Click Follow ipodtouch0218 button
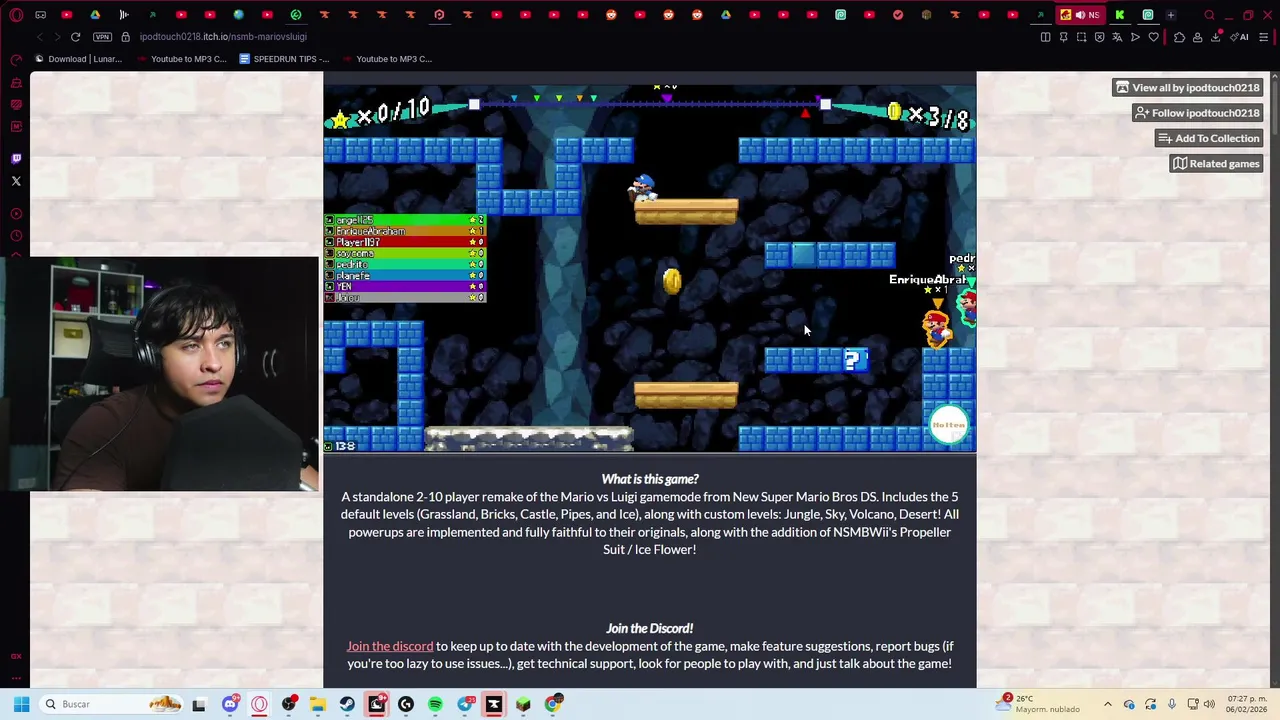 point(1197,113)
